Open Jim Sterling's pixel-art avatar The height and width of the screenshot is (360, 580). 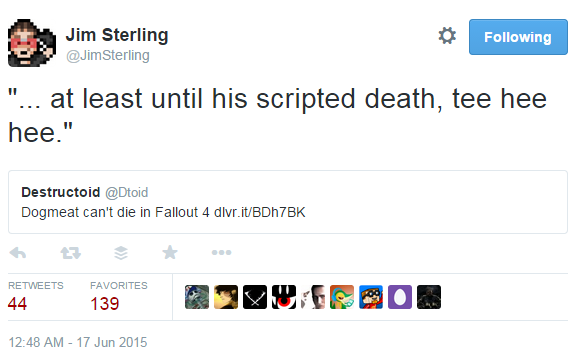(32, 43)
